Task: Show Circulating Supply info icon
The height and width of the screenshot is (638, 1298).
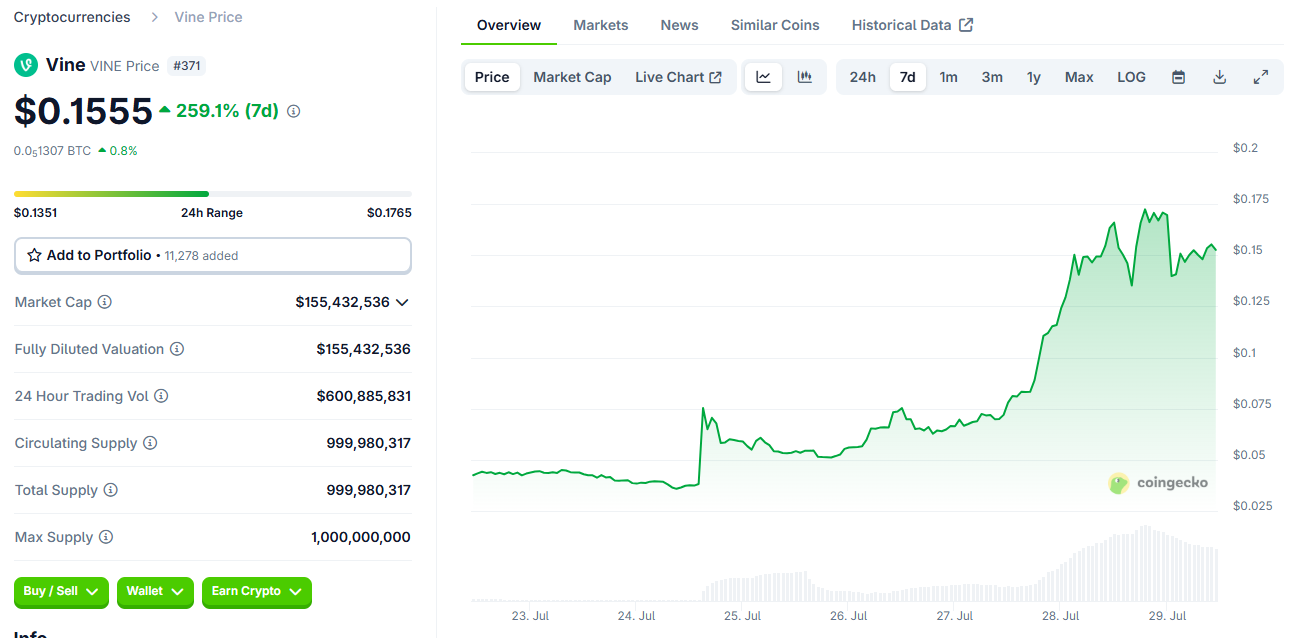Action: pos(150,443)
